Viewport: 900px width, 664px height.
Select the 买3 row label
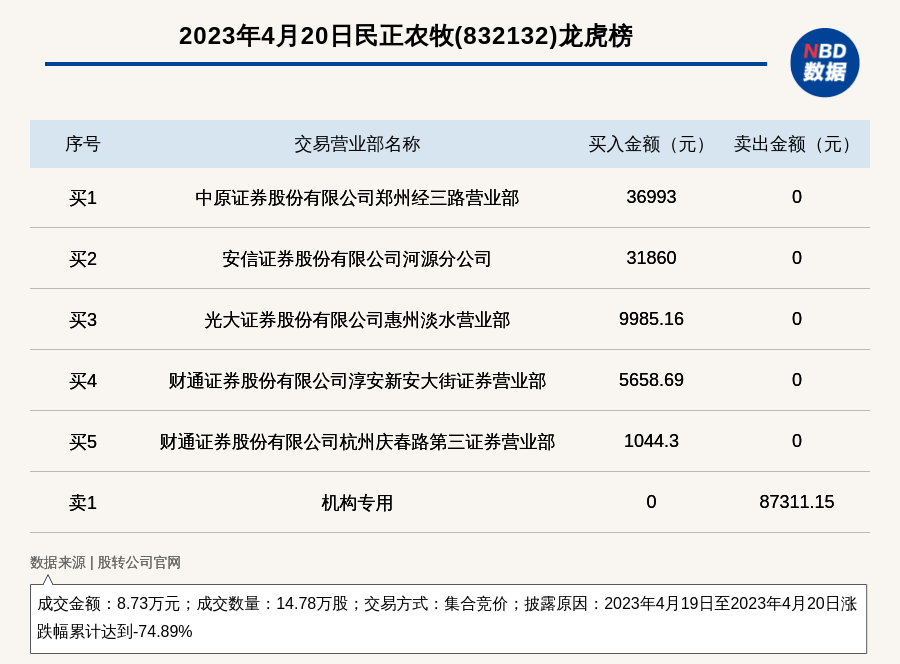[x=83, y=320]
